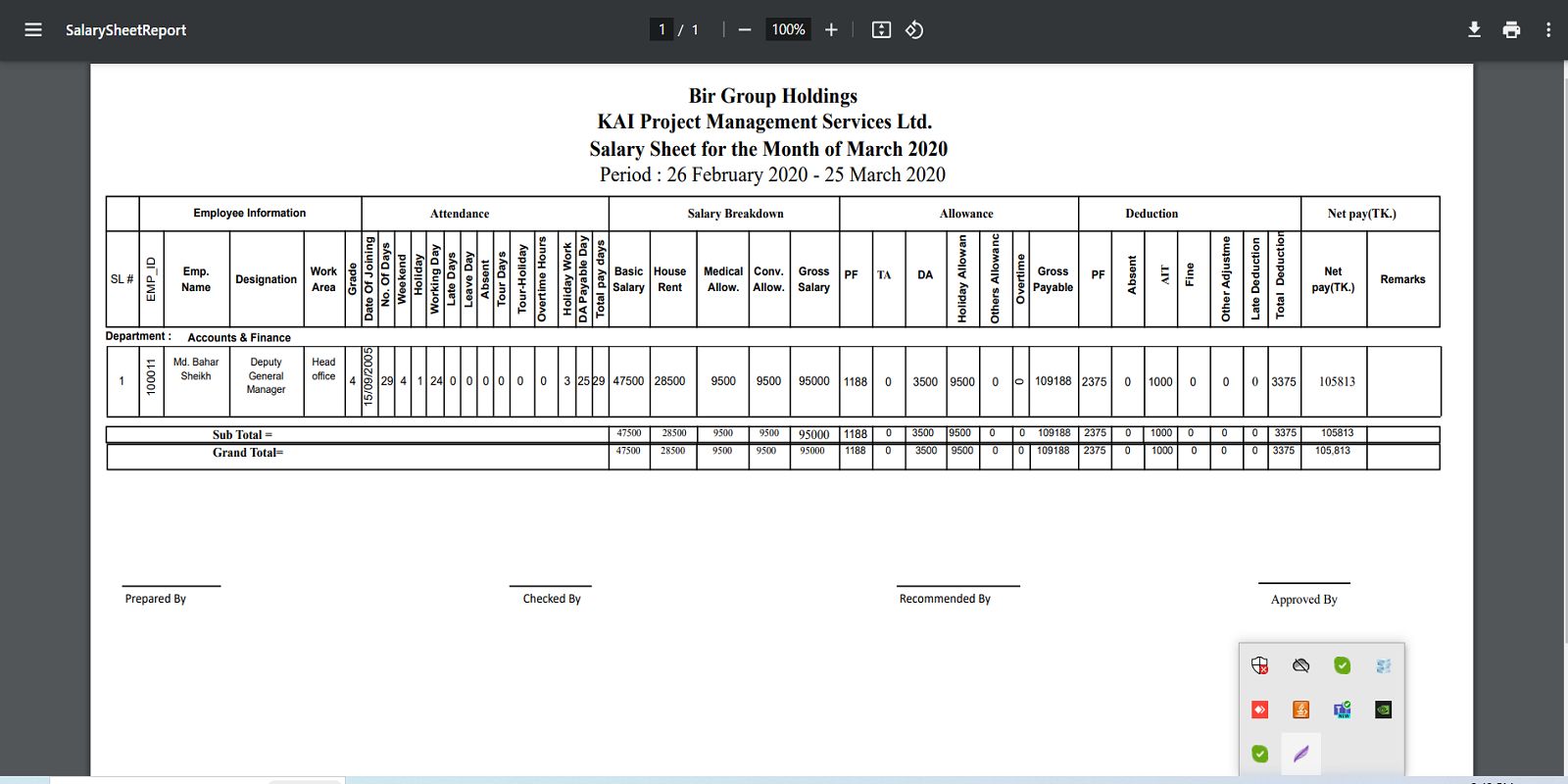This screenshot has width=1568, height=784.
Task: Open the PDF viewer sidebar menu
Action: tap(33, 29)
